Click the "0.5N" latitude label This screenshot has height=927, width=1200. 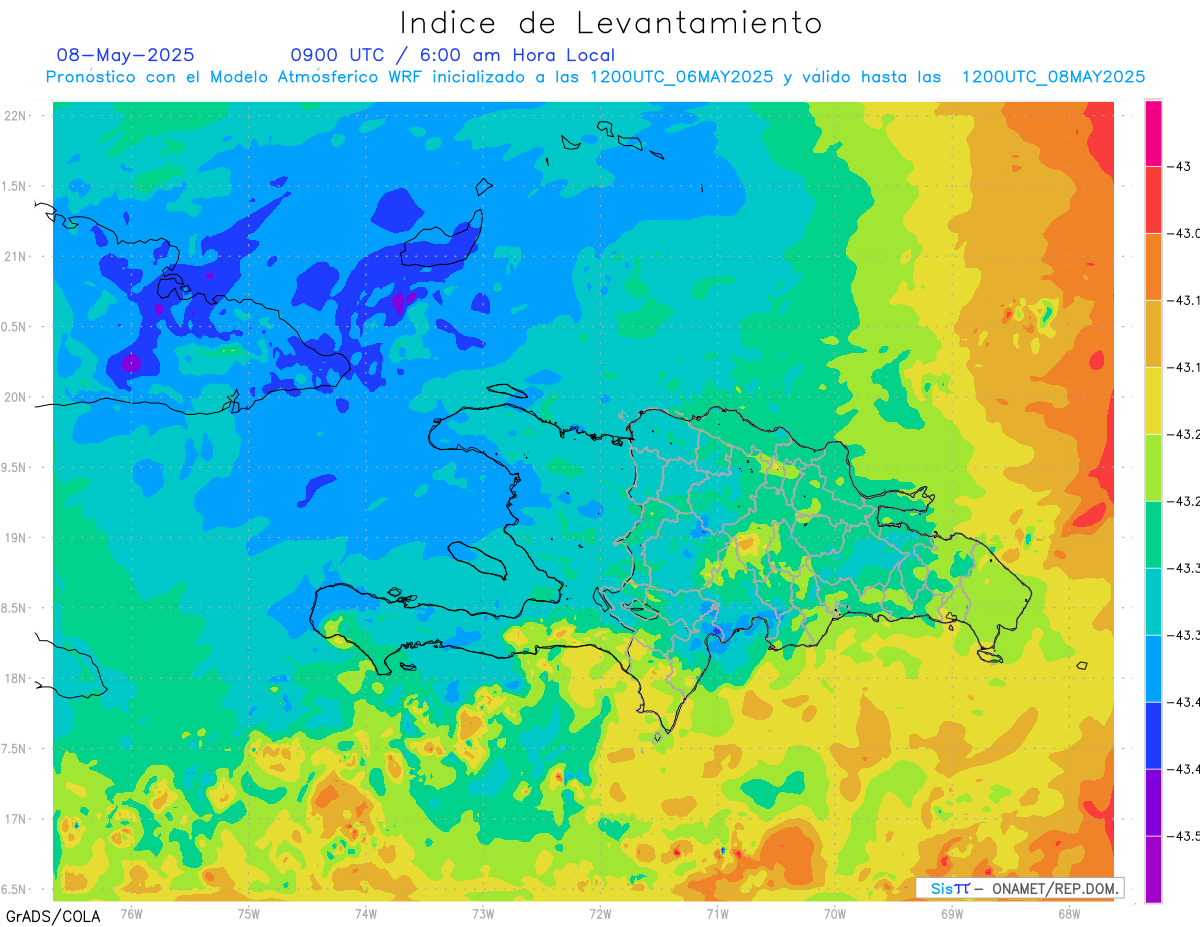click(15, 327)
